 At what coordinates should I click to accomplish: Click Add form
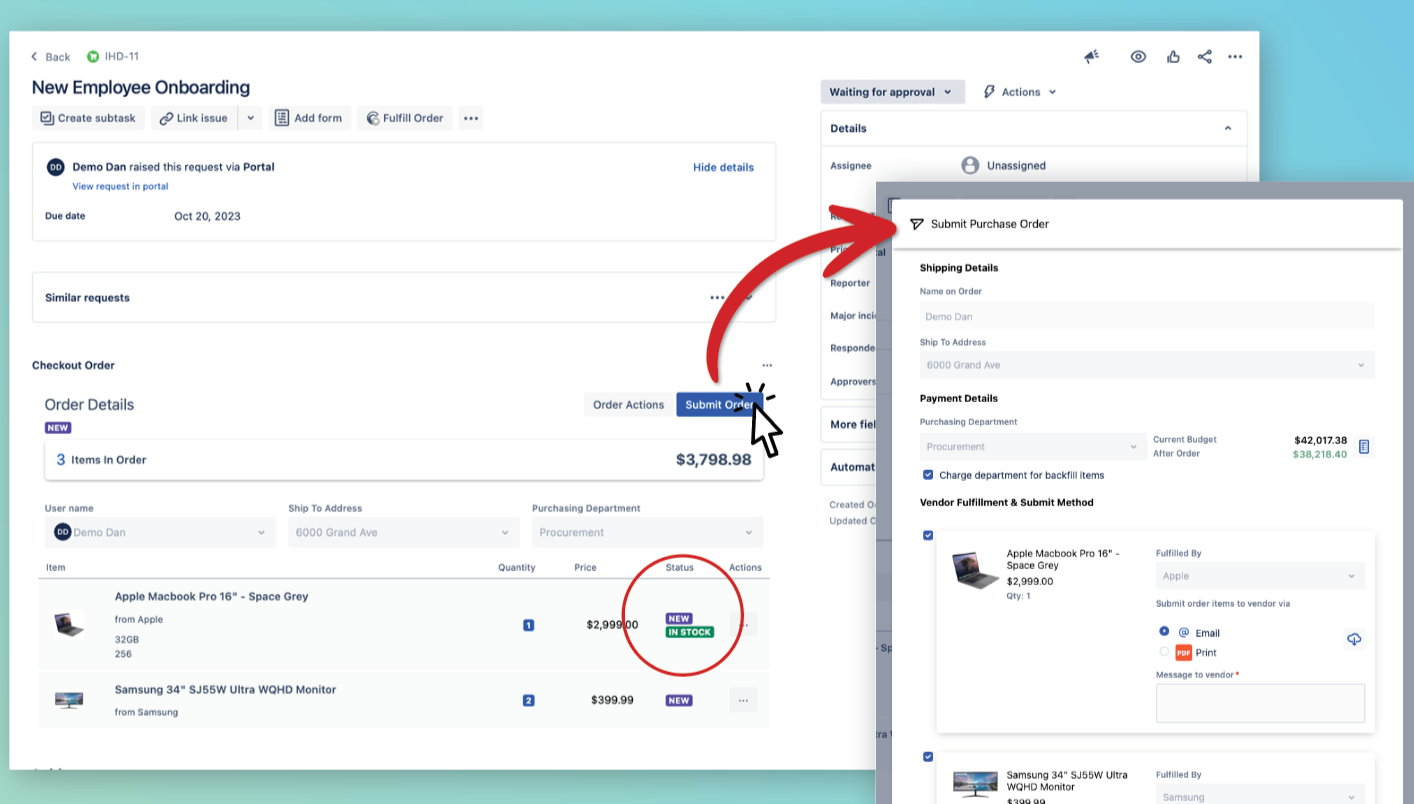[x=308, y=118]
